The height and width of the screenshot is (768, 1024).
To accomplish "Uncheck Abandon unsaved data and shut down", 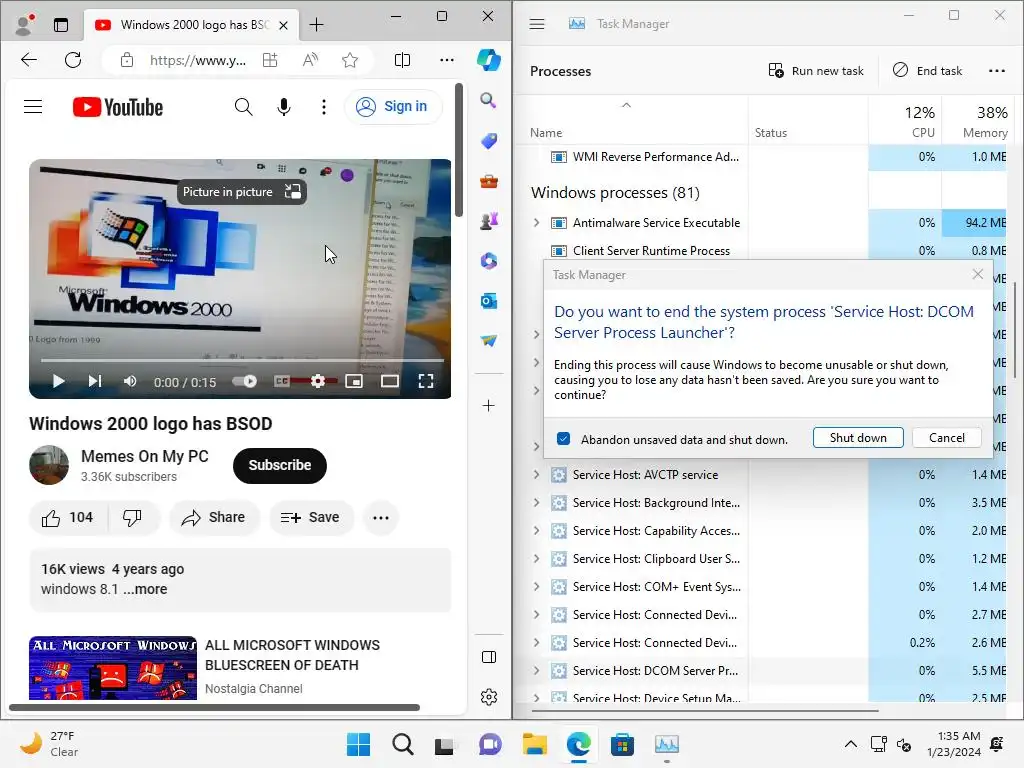I will coord(564,439).
